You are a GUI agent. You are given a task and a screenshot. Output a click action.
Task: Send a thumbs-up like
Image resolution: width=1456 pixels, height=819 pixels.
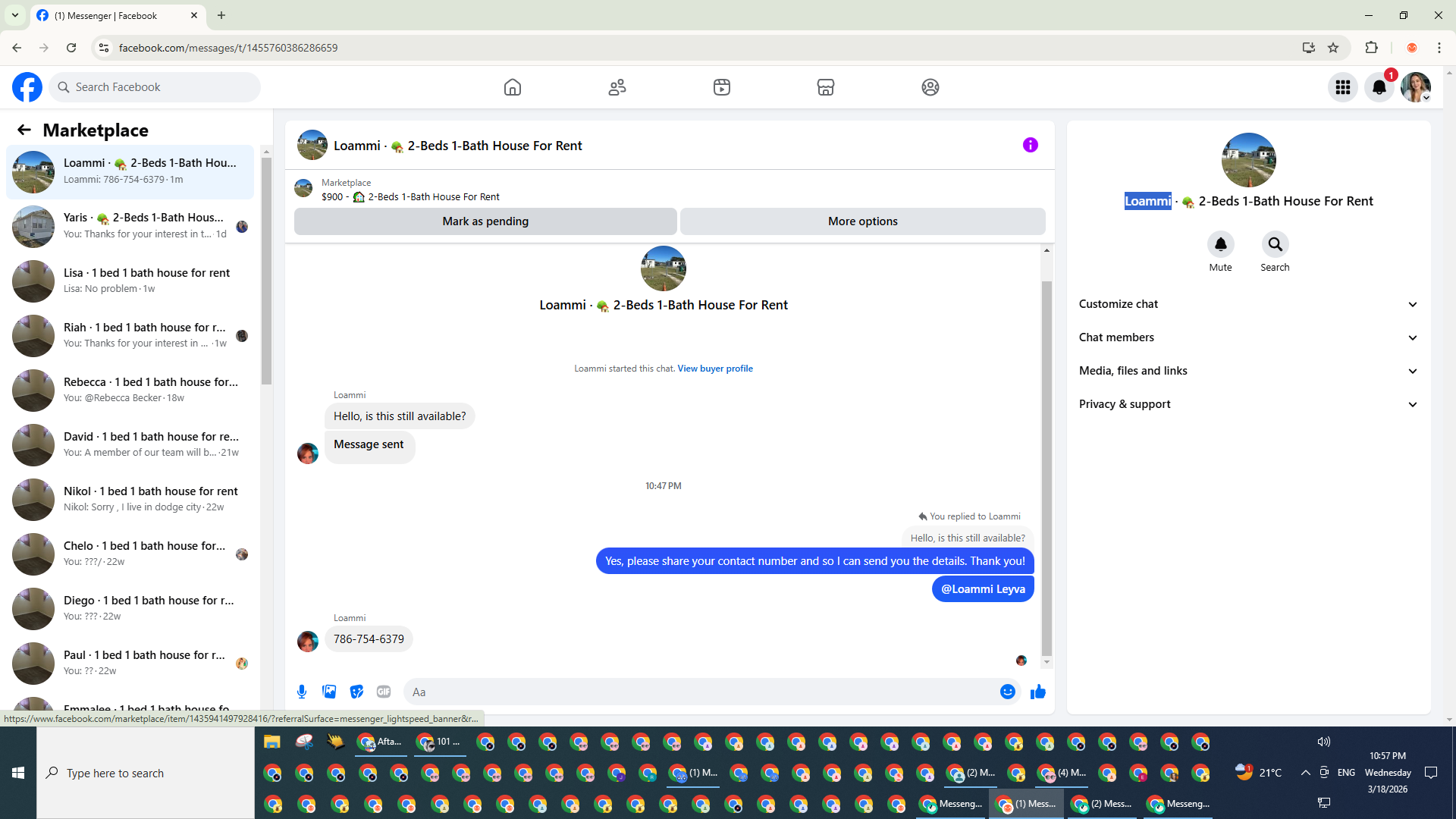point(1038,692)
